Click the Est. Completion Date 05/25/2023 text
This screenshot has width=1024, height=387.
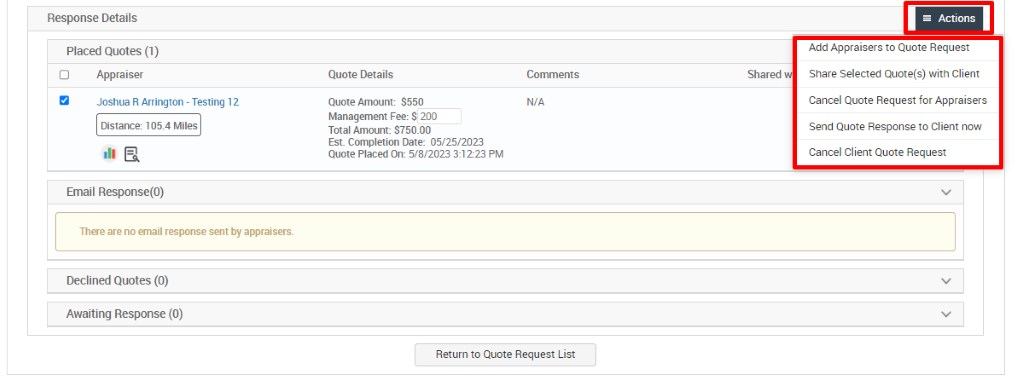pos(406,142)
